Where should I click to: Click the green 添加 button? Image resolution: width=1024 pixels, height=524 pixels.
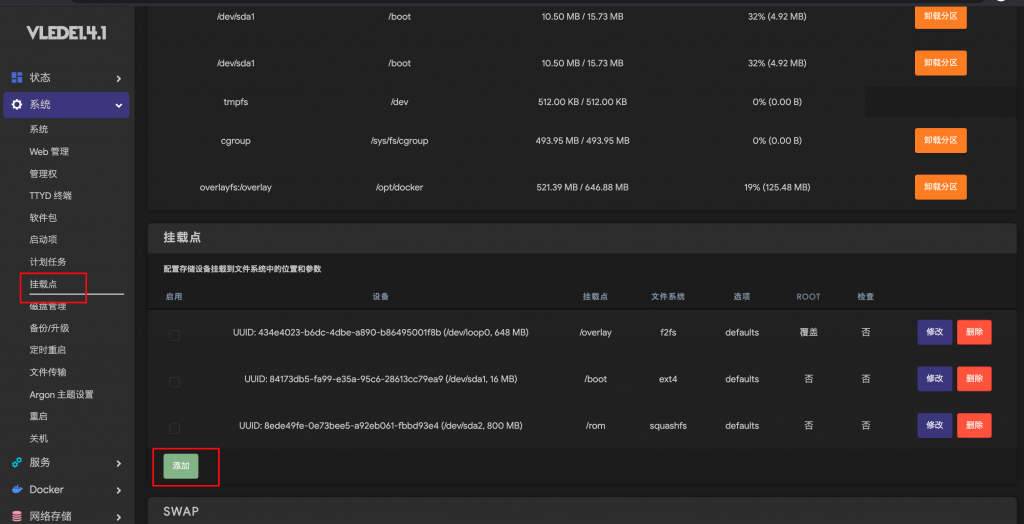(182, 466)
